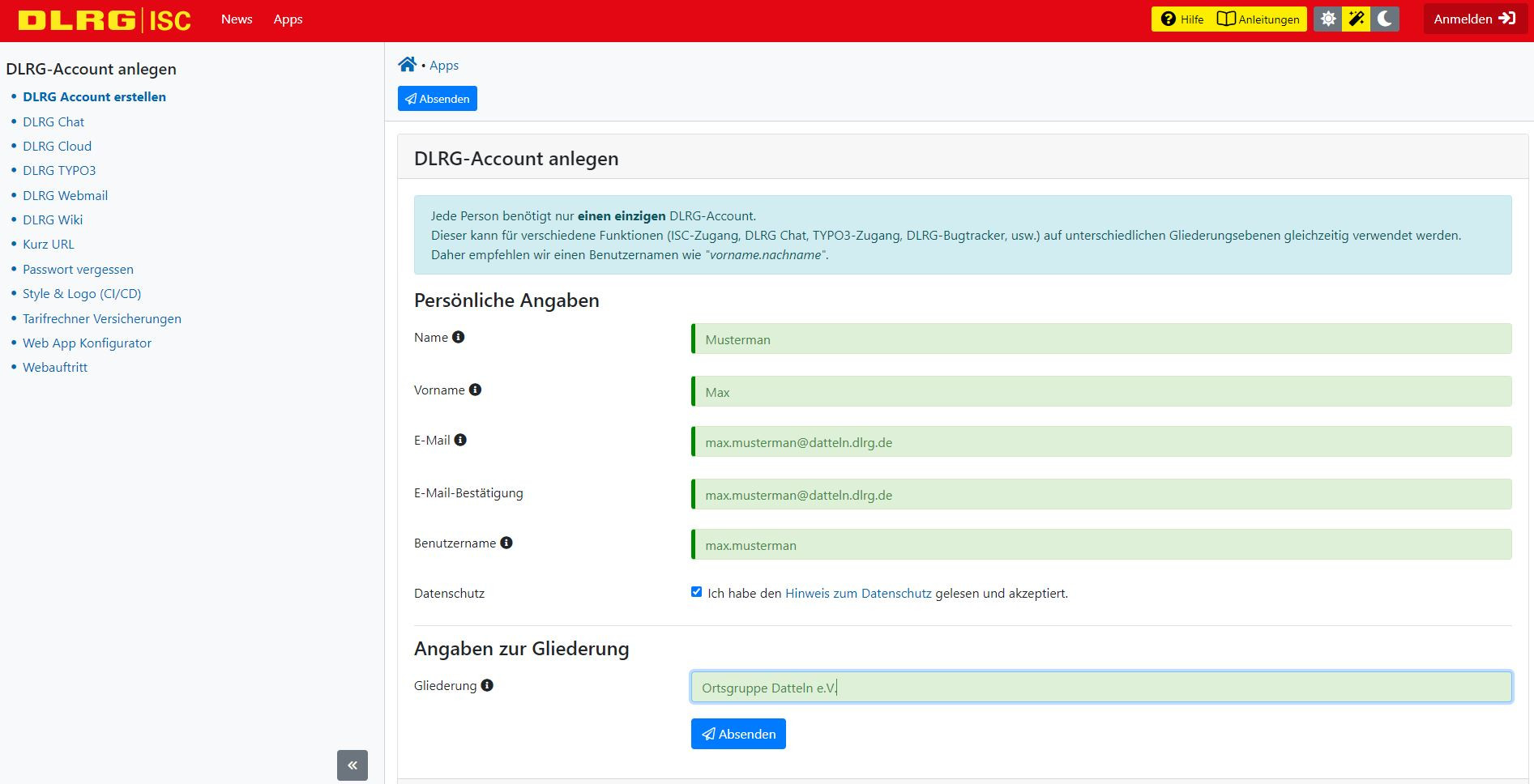
Task: Open Anleitungen guides button
Action: (x=1258, y=19)
